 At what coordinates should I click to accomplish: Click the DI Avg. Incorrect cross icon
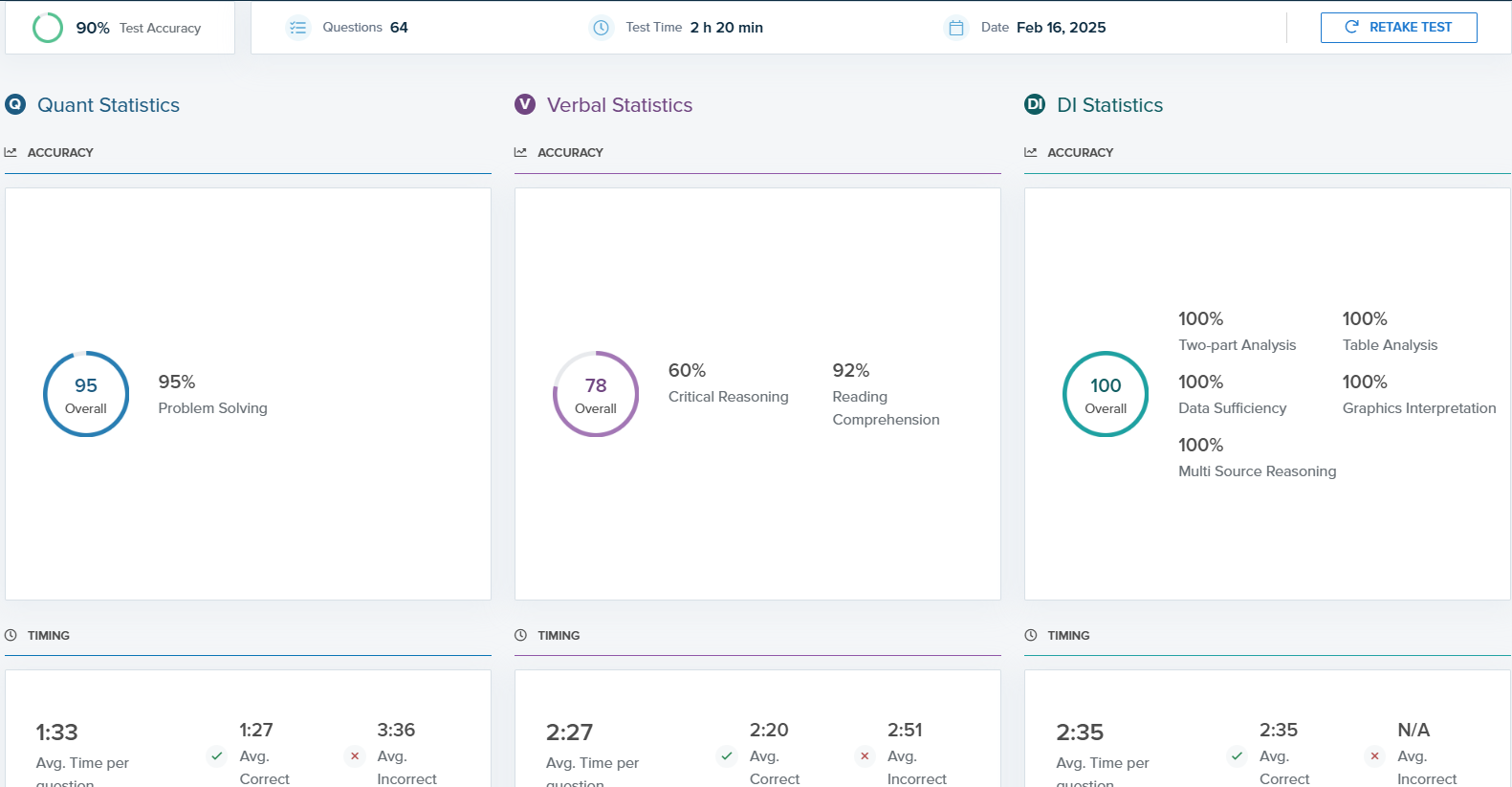pos(1374,755)
